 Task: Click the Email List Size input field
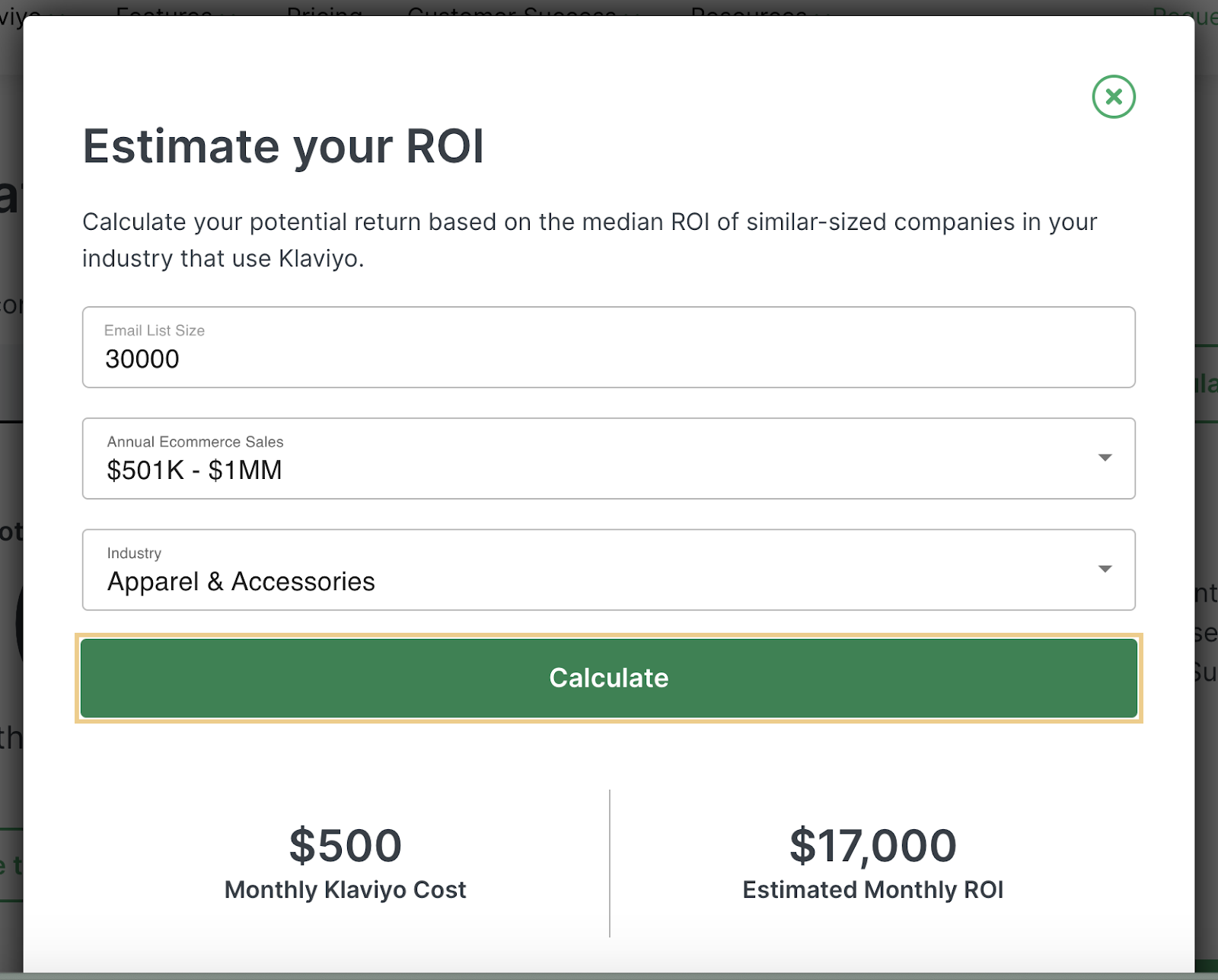tap(609, 347)
